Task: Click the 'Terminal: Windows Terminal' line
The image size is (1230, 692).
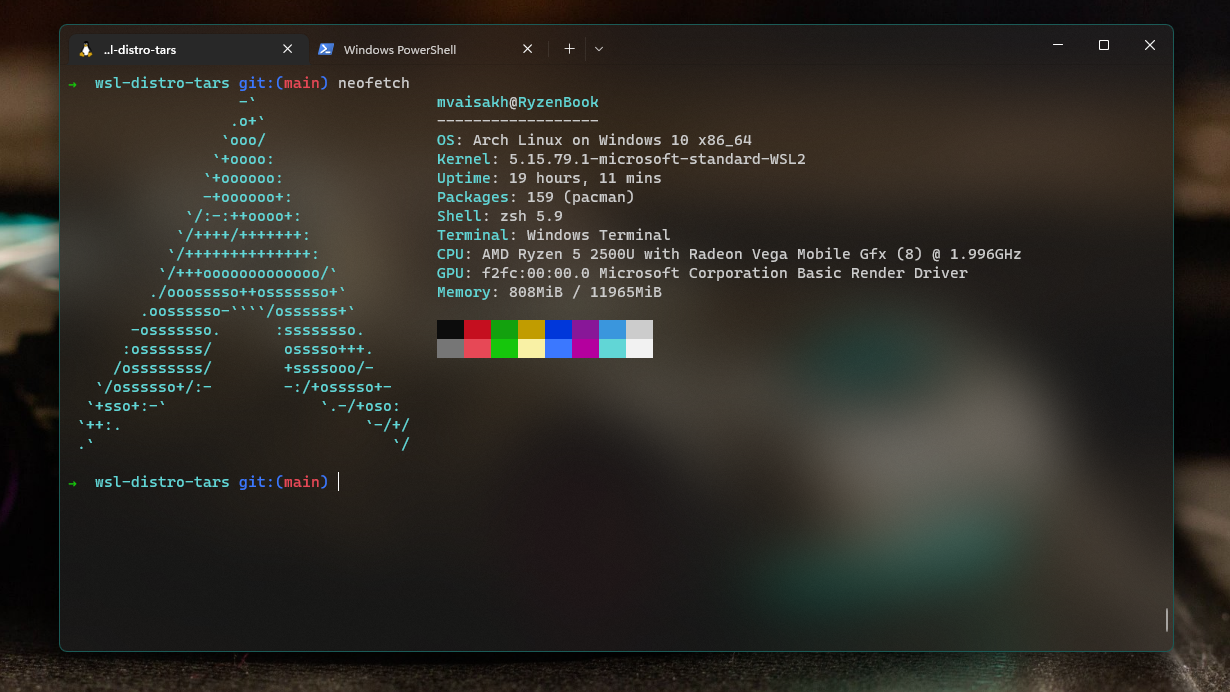Action: pos(554,235)
